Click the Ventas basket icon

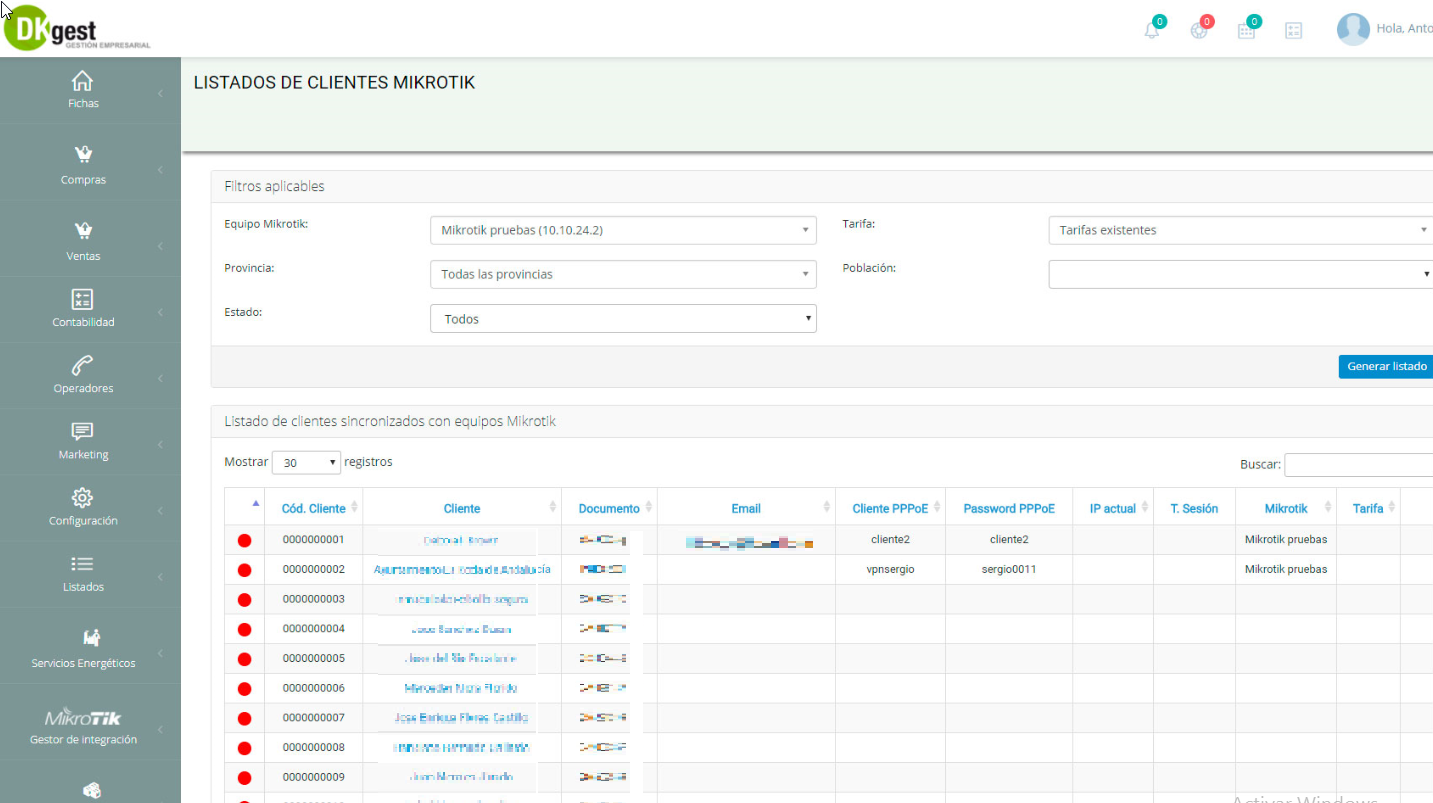83,230
